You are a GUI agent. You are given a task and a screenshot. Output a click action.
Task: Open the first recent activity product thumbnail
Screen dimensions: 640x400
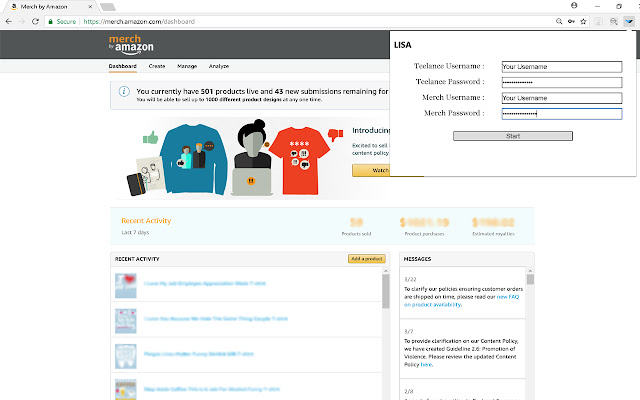pyautogui.click(x=125, y=286)
